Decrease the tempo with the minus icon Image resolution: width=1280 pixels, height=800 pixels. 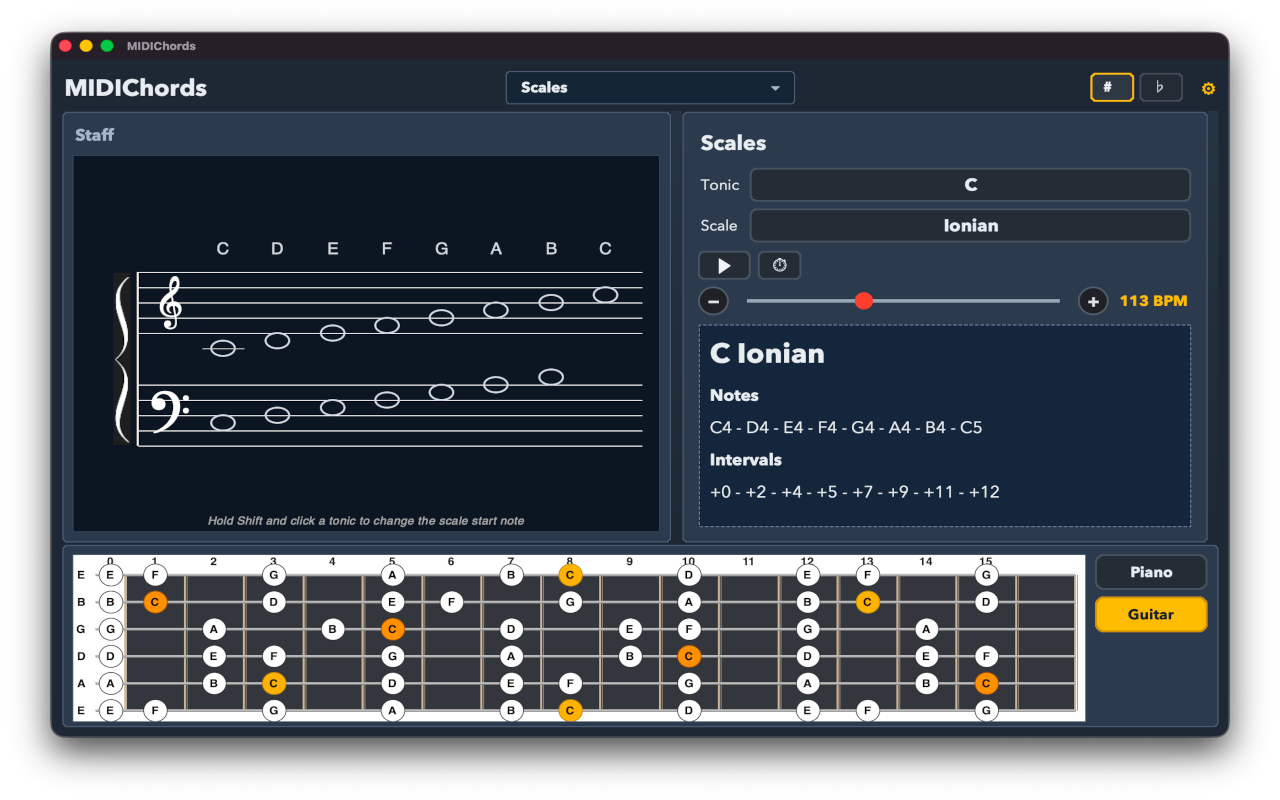[x=713, y=300]
